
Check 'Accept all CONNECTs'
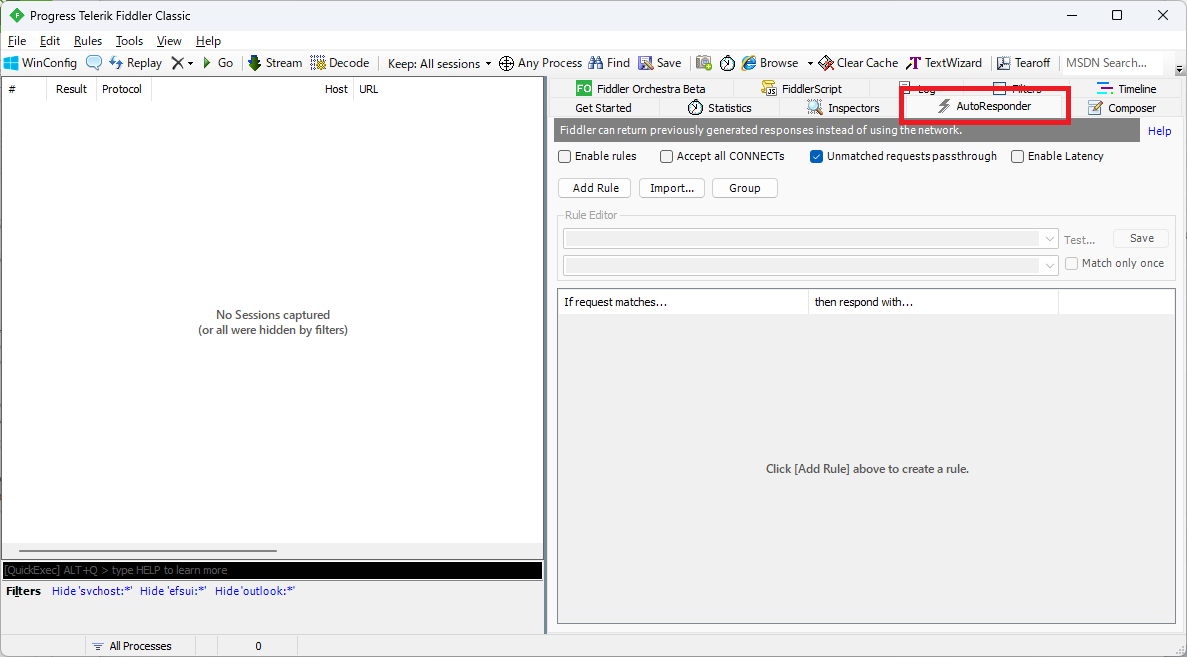click(x=666, y=157)
